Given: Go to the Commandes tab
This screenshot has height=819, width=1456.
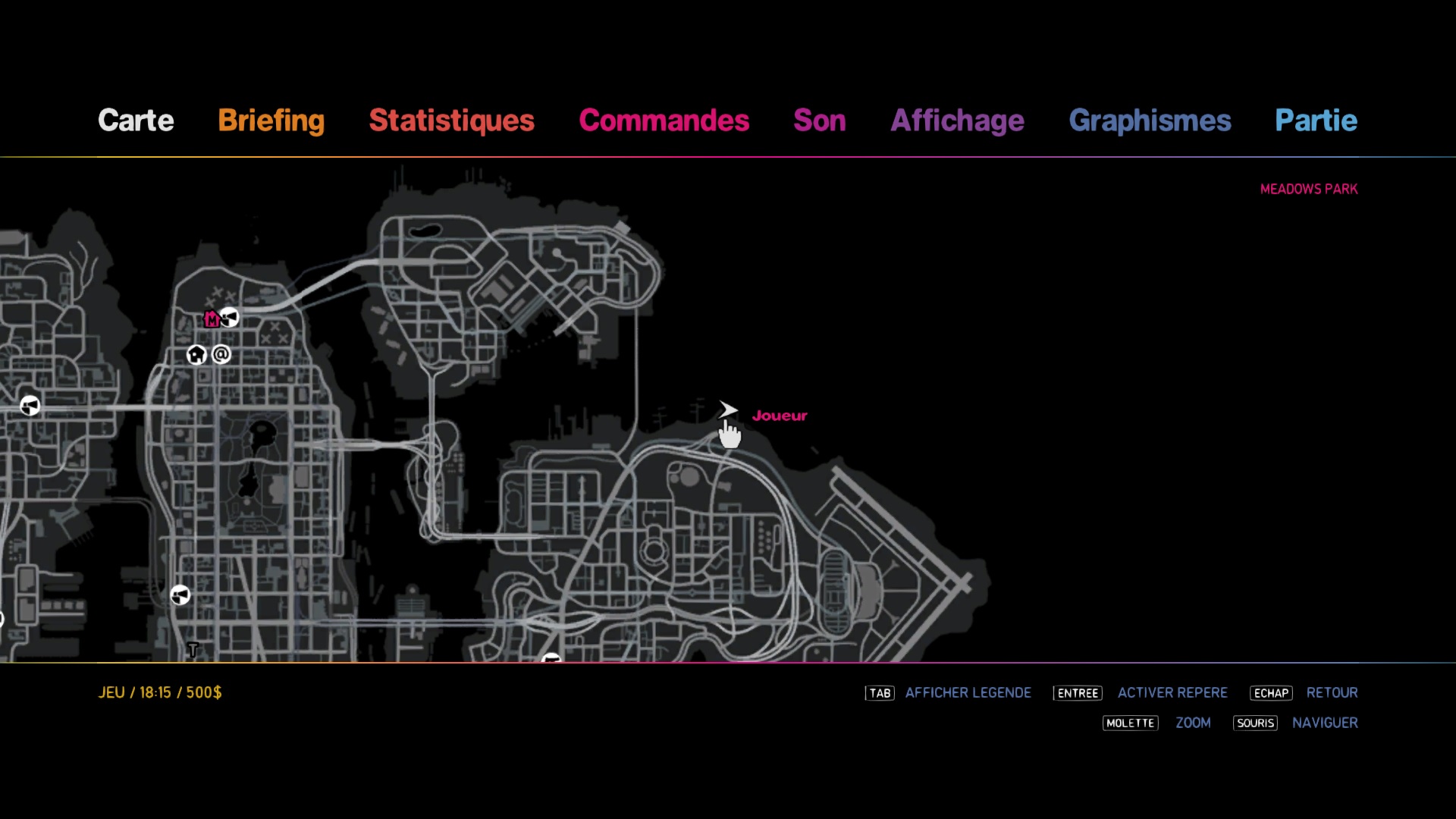Looking at the screenshot, I should click(664, 121).
